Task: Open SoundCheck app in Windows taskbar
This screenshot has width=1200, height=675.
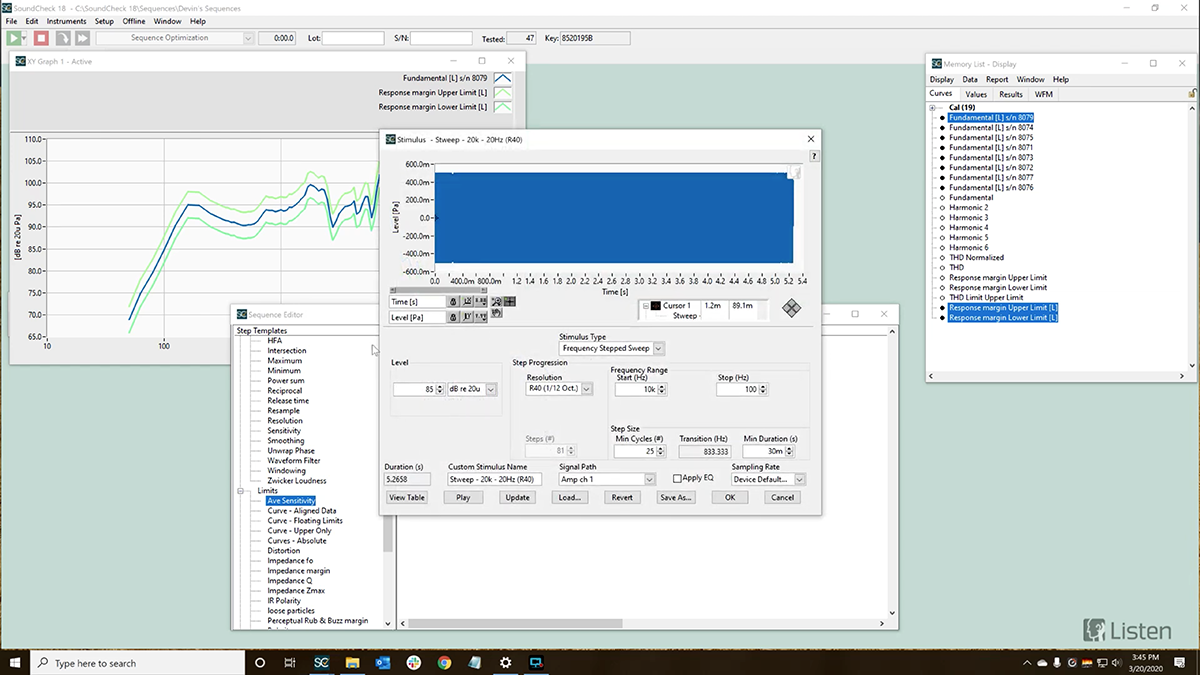Action: click(x=322, y=662)
